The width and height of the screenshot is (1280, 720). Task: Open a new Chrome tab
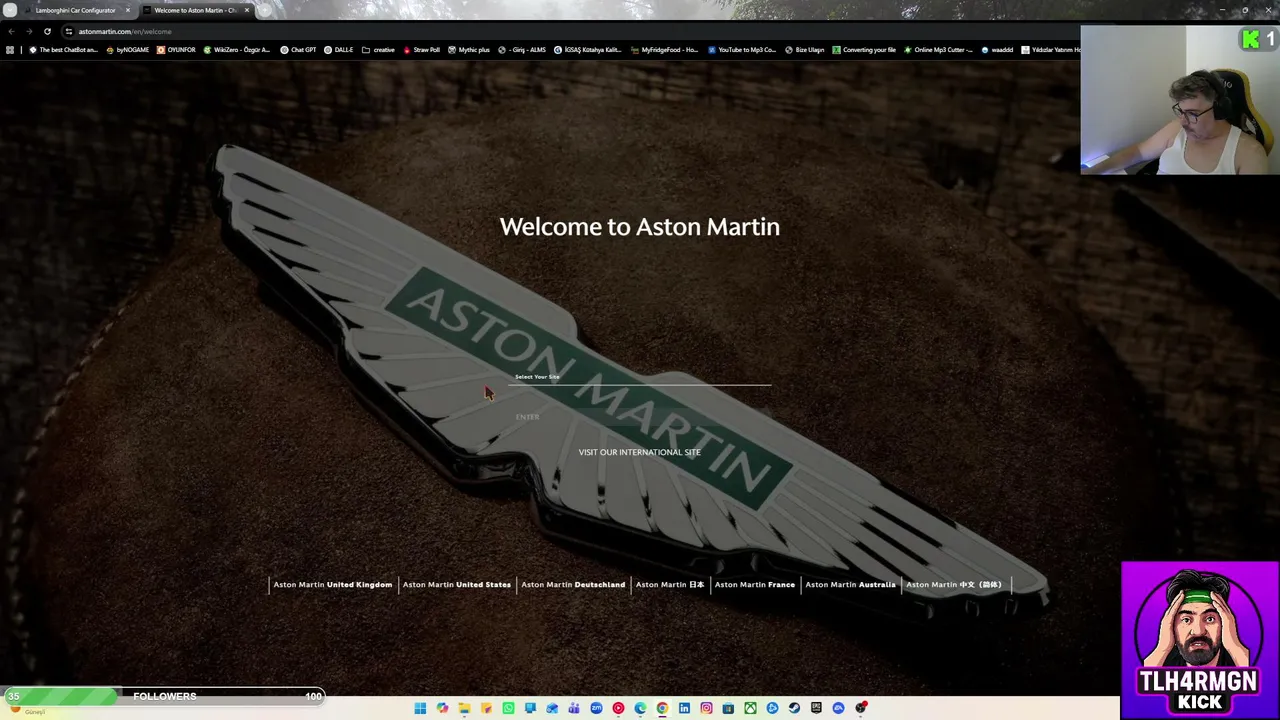point(266,10)
